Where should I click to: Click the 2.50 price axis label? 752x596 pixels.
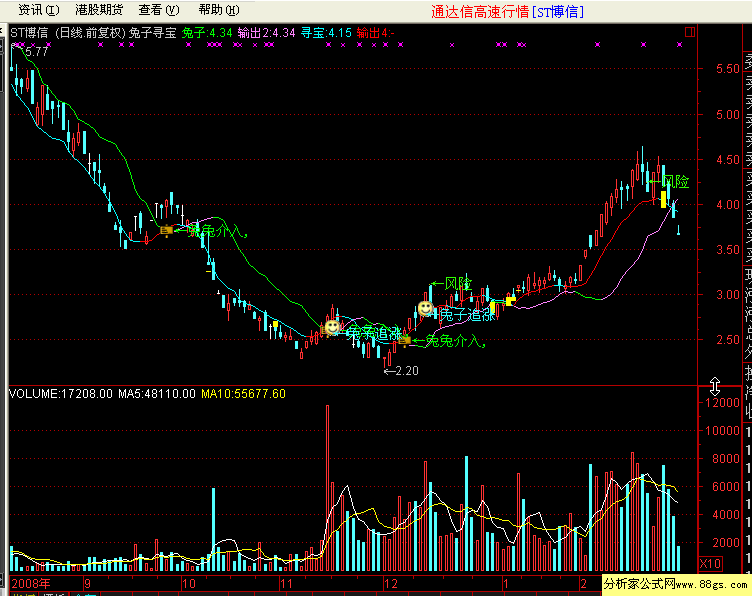[728, 339]
